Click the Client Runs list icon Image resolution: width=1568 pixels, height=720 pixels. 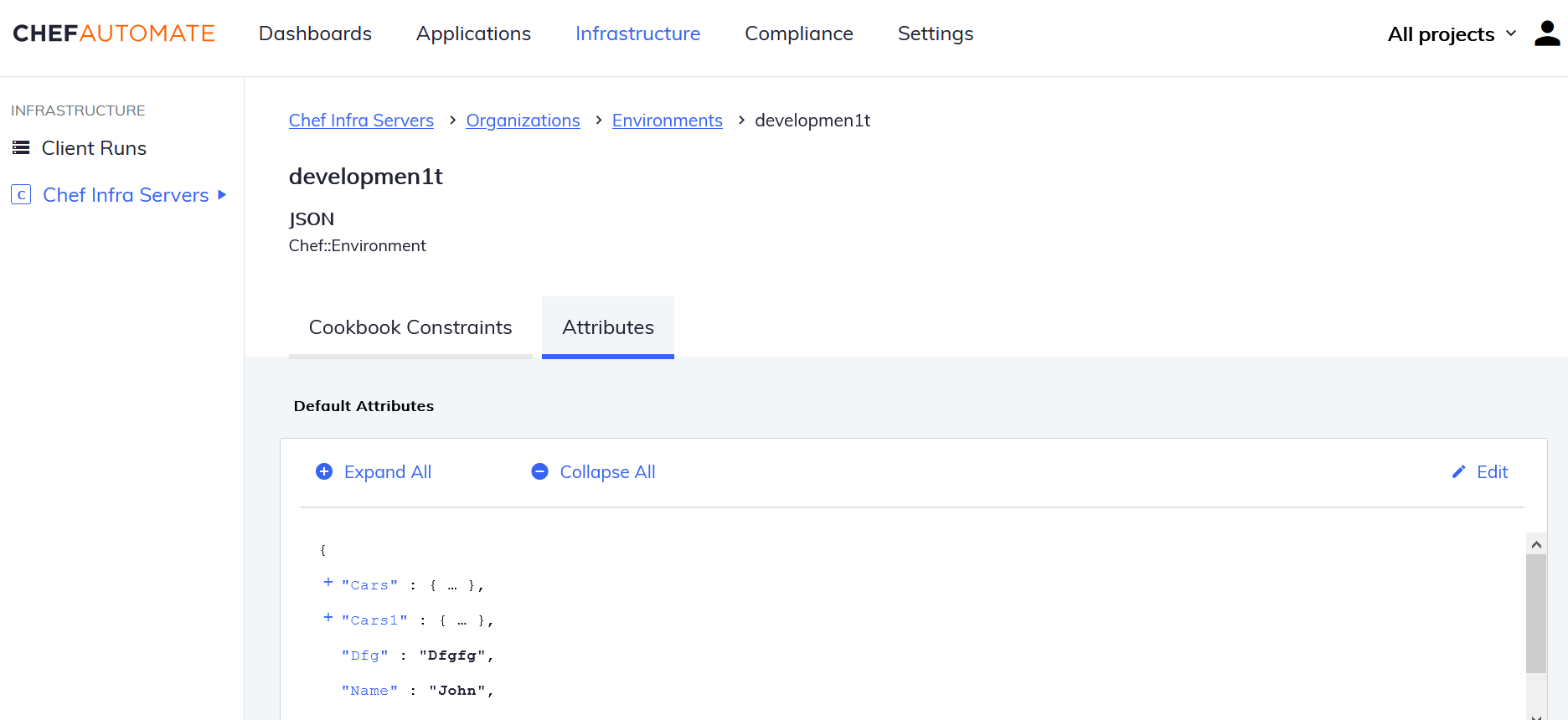[x=21, y=148]
